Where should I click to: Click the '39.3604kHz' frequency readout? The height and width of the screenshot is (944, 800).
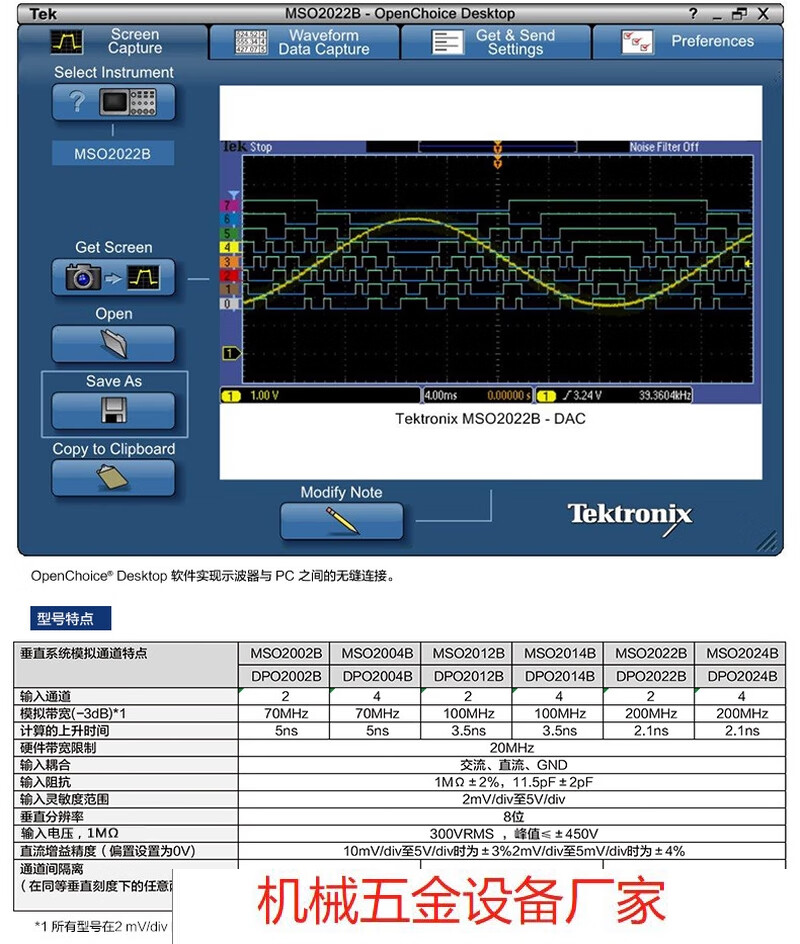tap(665, 396)
